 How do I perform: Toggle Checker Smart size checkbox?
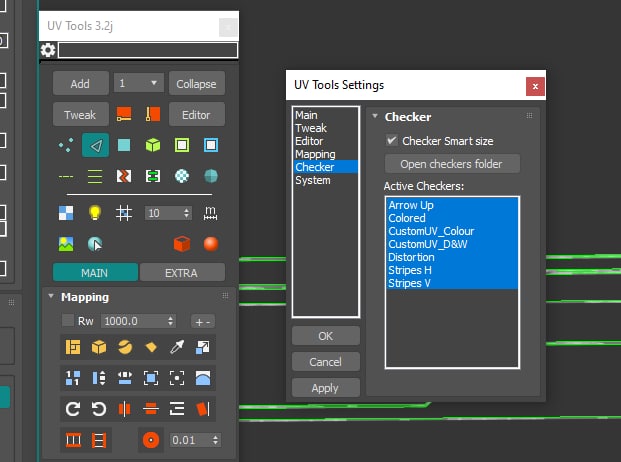[x=392, y=141]
